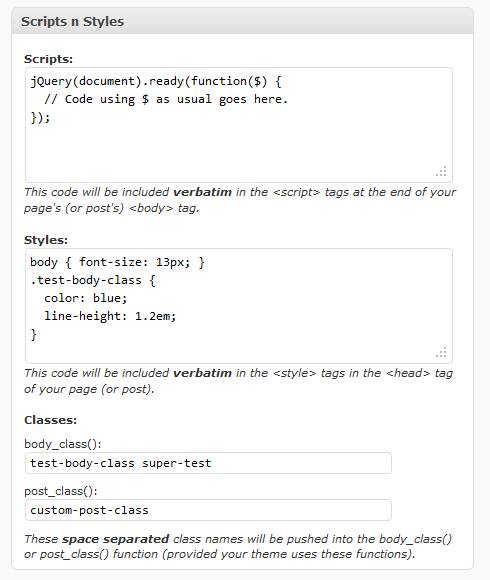Click the resize grip of Scripts textarea
The image size is (490, 580).
pos(442,171)
